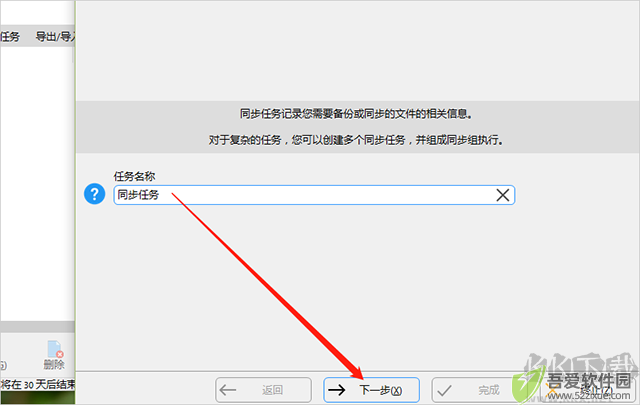
Task: Go back using the 返回 button
Action: coord(263,390)
